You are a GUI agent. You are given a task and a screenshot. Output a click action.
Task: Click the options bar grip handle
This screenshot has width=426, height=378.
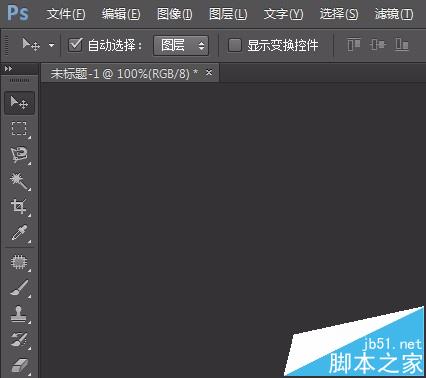(6, 45)
